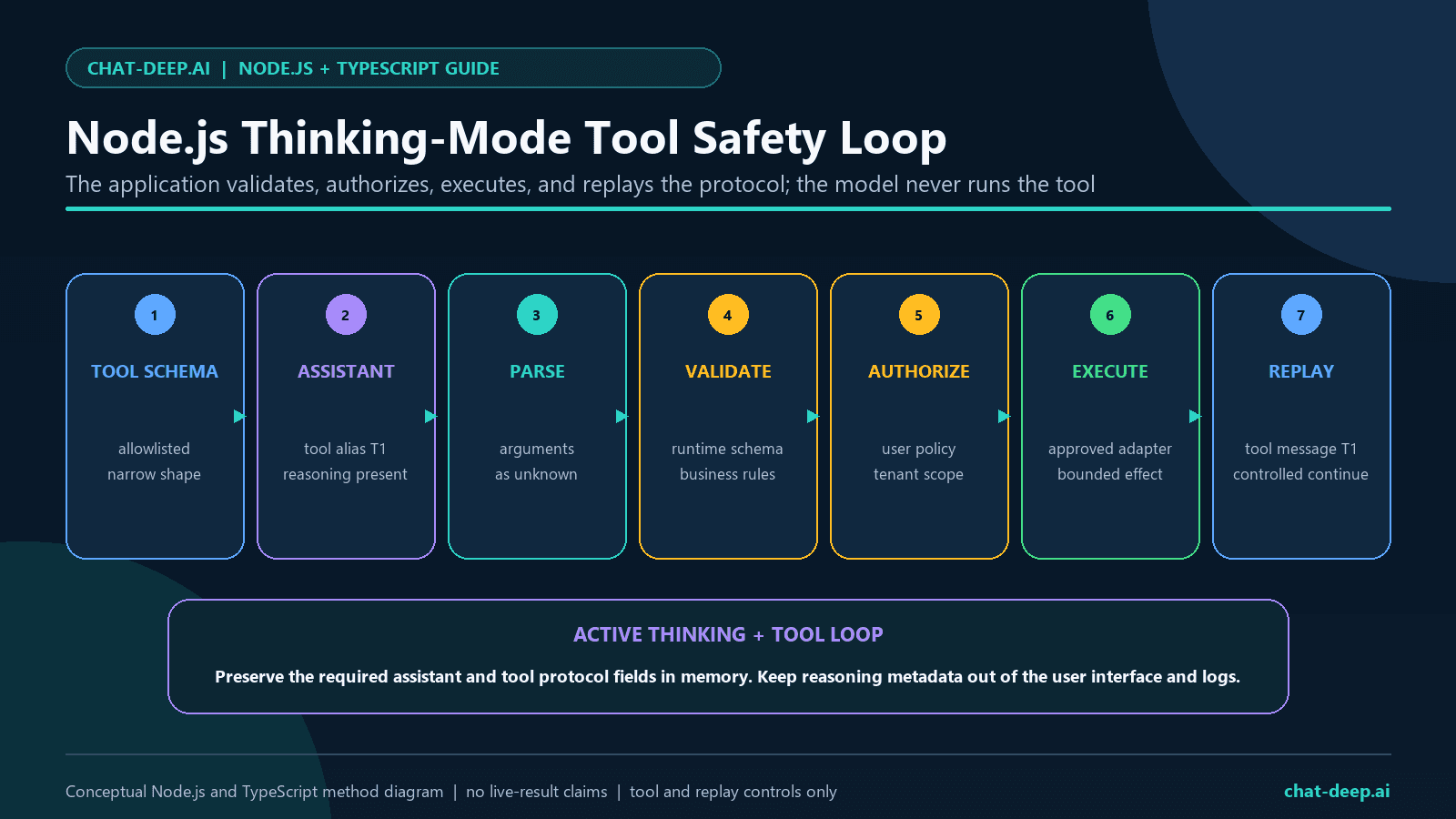Click the 'narrow shape' text
The height and width of the screenshot is (819, 1456).
pyautogui.click(x=155, y=474)
